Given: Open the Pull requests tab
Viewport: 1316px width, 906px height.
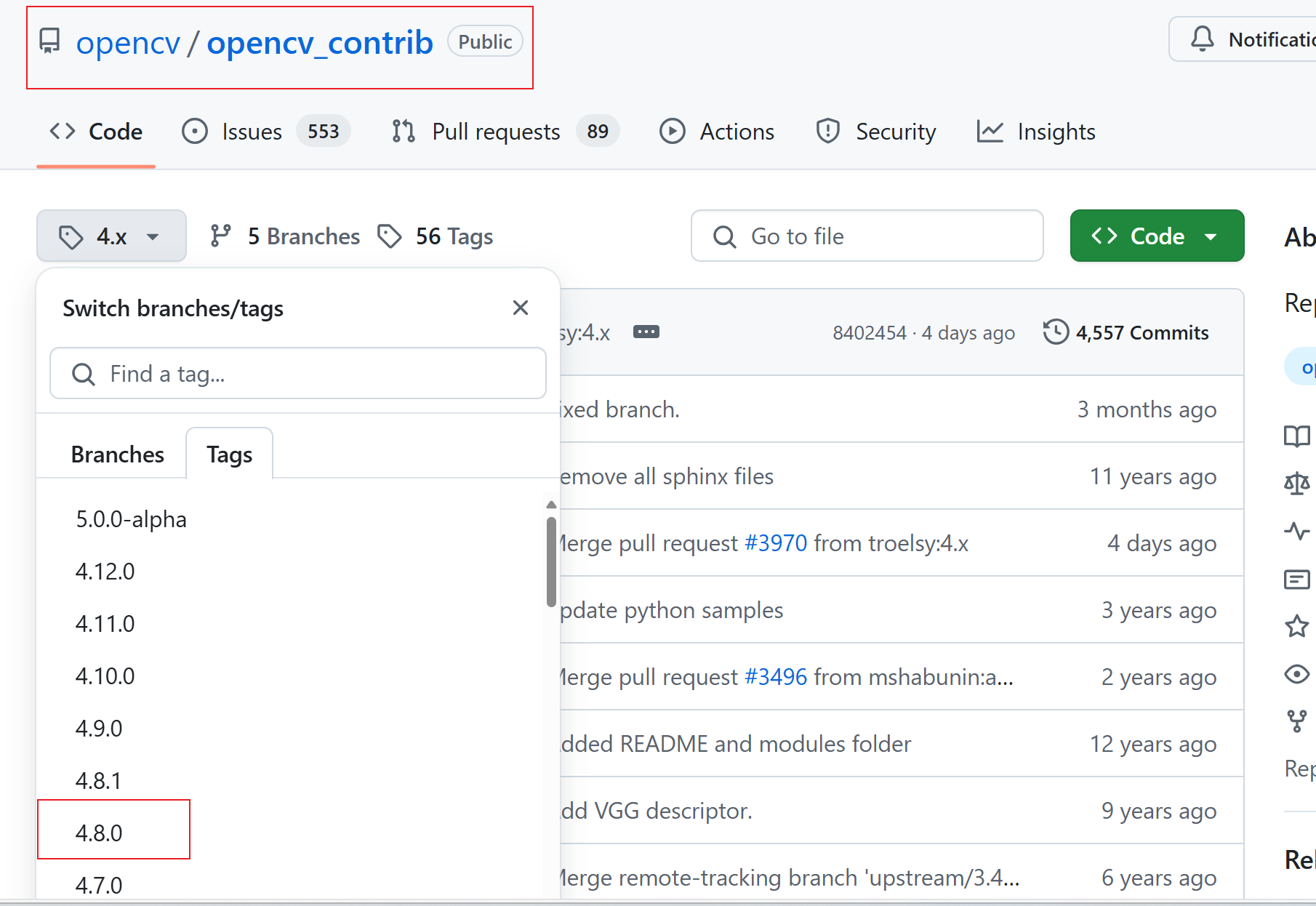Looking at the screenshot, I should [505, 132].
